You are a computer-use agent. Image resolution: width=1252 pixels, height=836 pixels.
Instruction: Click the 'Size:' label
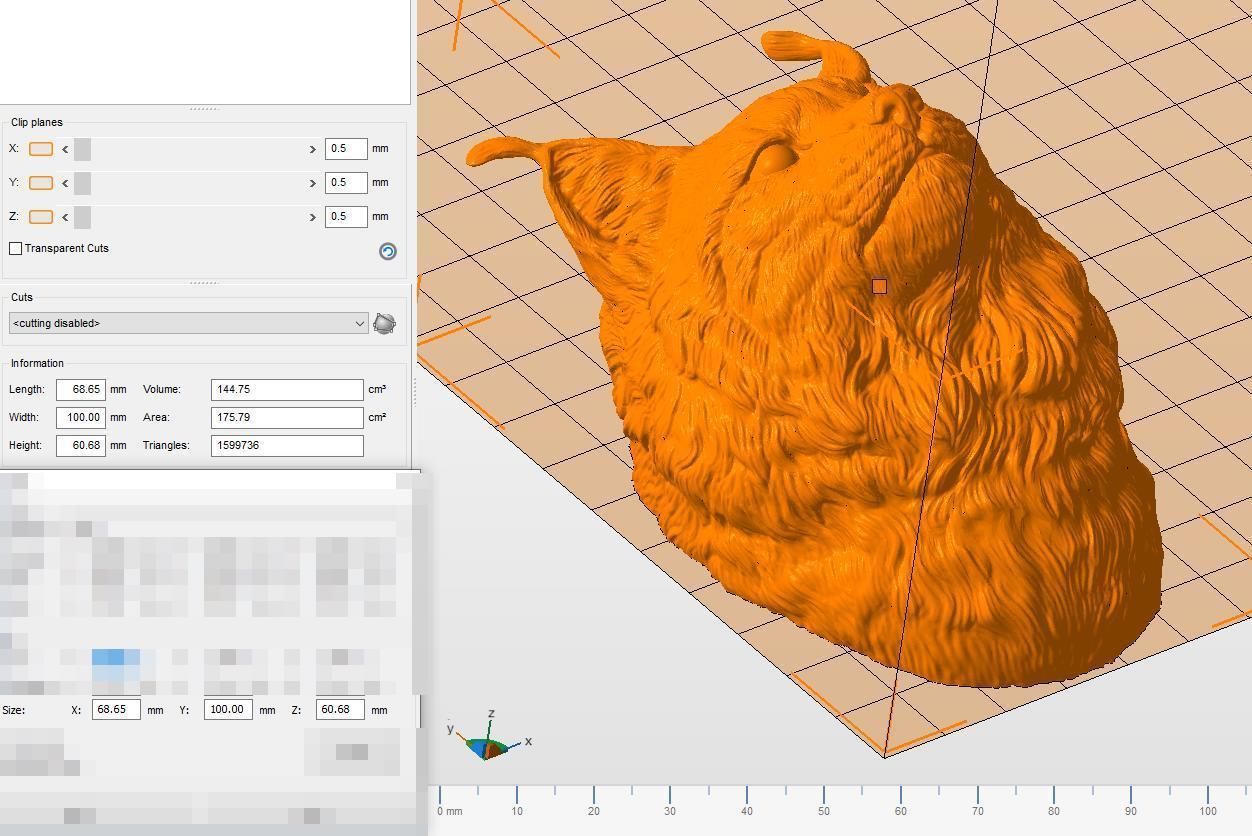[14, 710]
